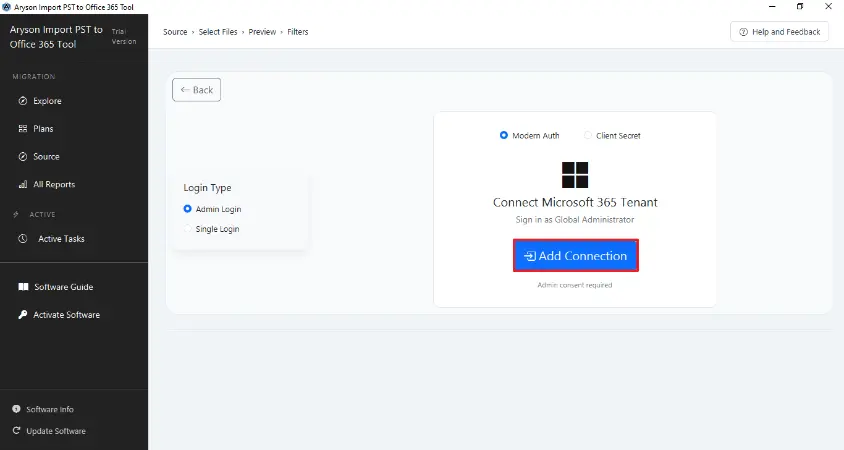
Task: Click the Add Connection button
Action: 575,256
